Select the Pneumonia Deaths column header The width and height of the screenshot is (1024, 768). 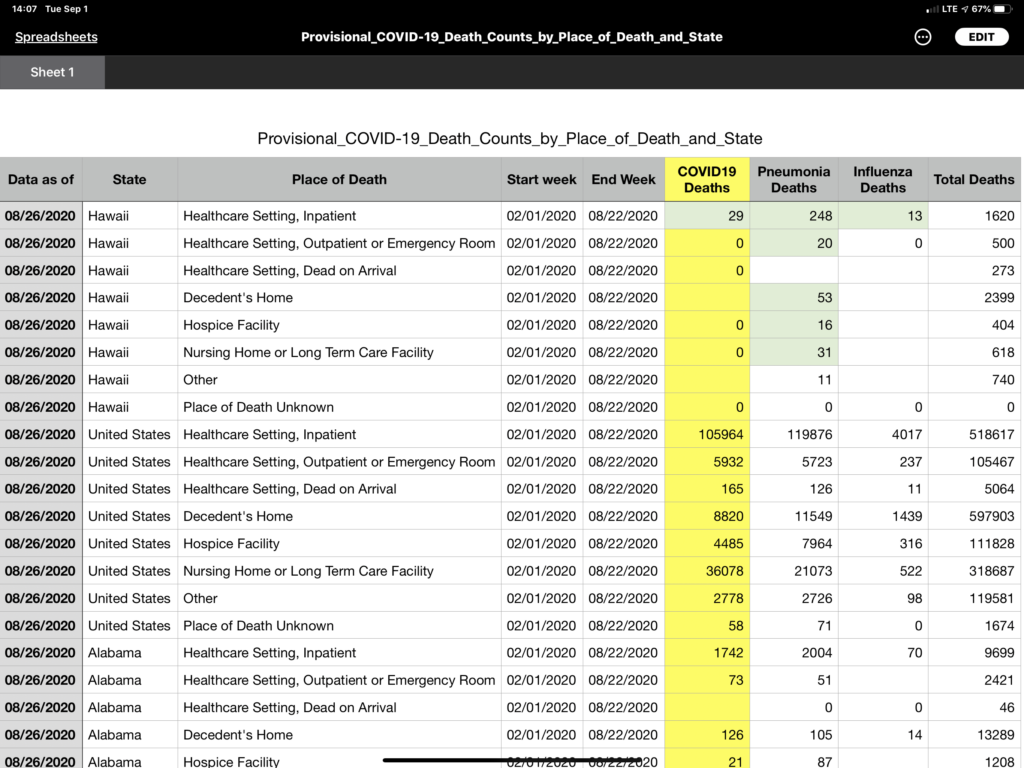pyautogui.click(x=794, y=180)
